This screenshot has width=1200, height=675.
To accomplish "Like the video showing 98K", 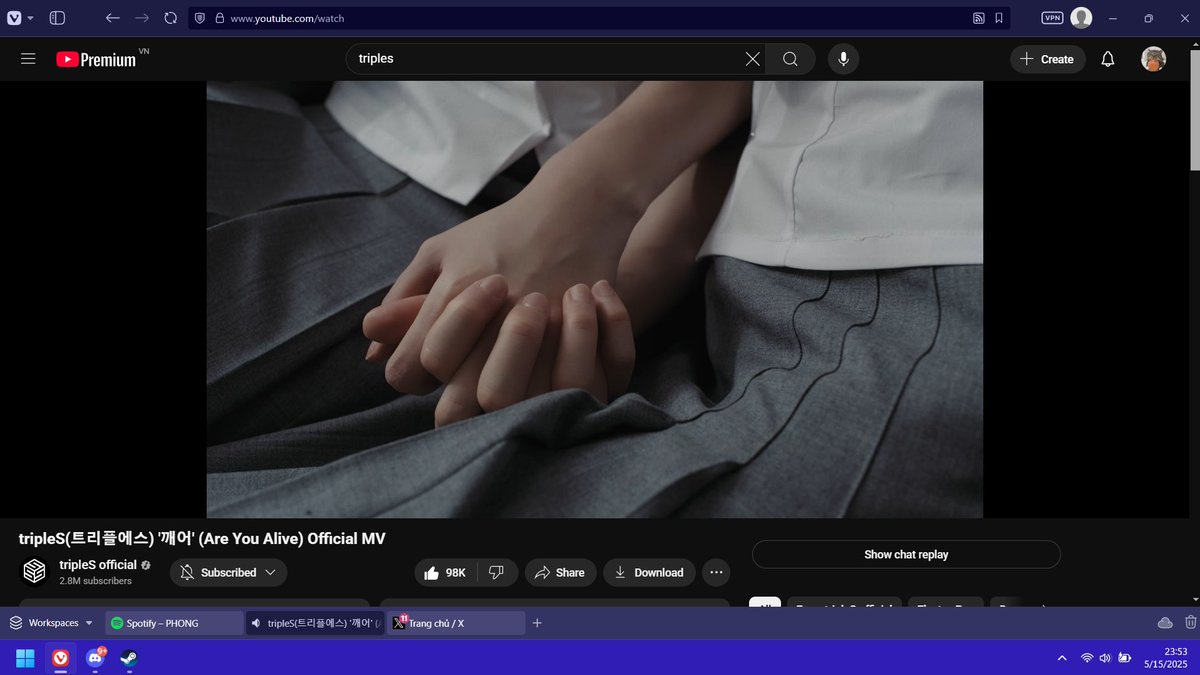I will 446,572.
